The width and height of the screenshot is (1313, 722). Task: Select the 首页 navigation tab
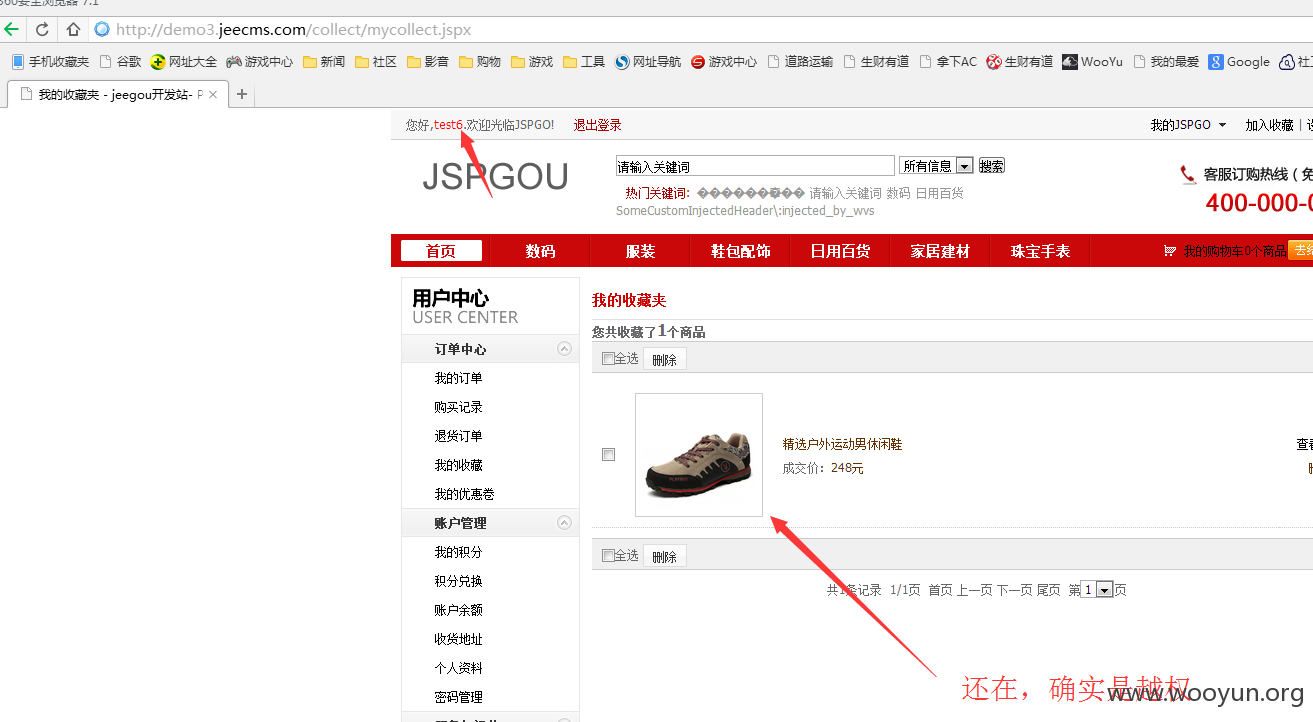(x=441, y=251)
